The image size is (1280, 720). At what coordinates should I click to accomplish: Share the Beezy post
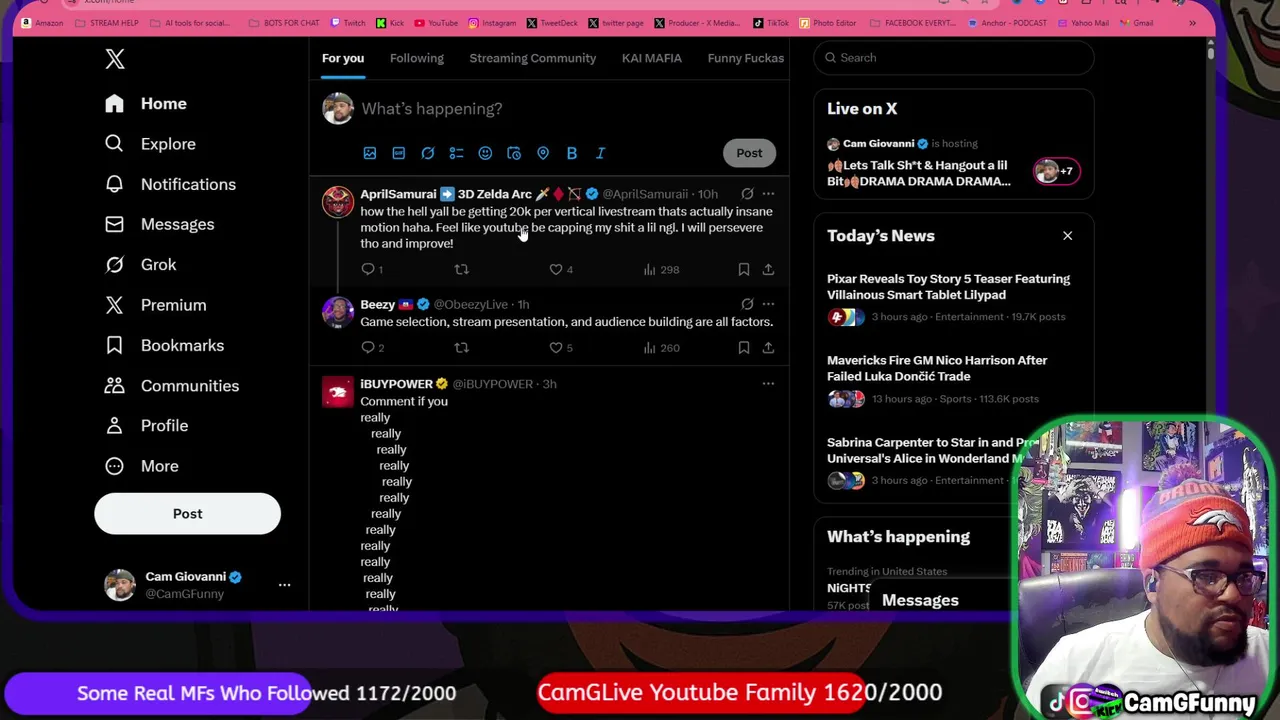pos(768,348)
